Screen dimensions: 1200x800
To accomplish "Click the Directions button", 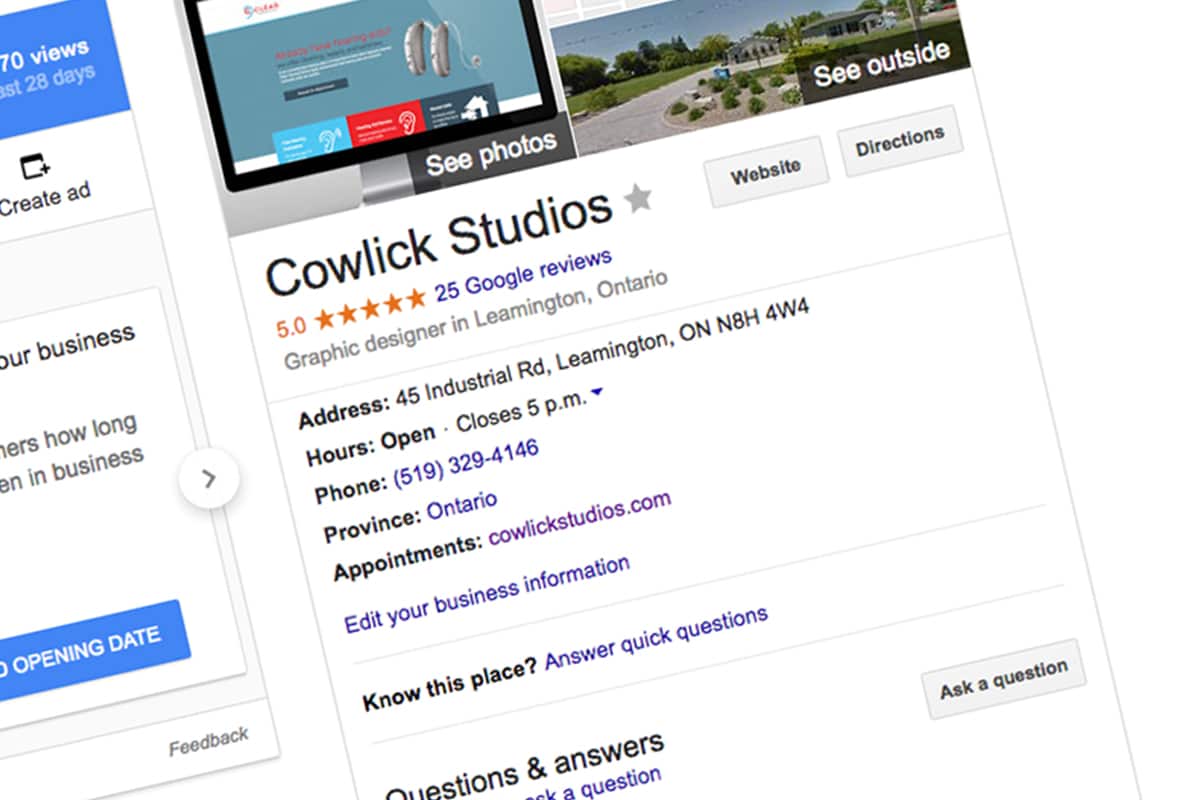I will (x=899, y=140).
